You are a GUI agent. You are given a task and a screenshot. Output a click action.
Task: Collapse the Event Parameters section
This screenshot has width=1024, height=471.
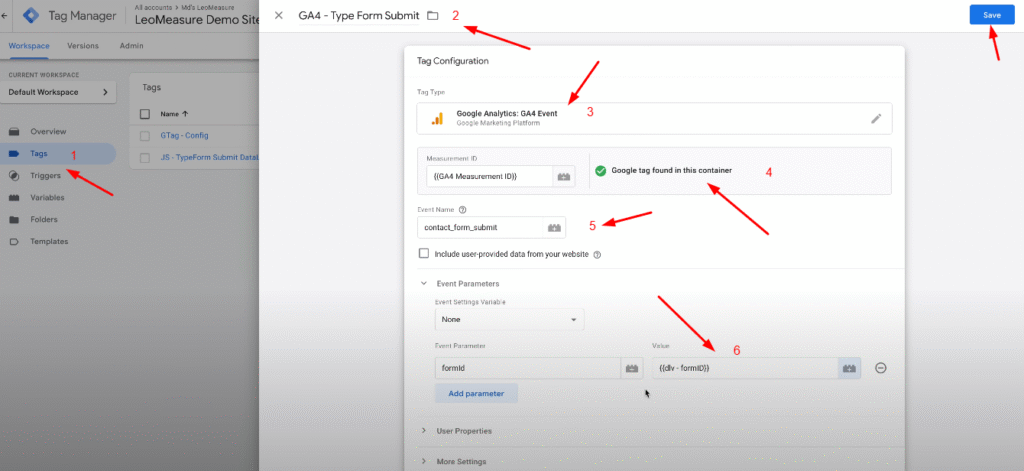tap(423, 284)
